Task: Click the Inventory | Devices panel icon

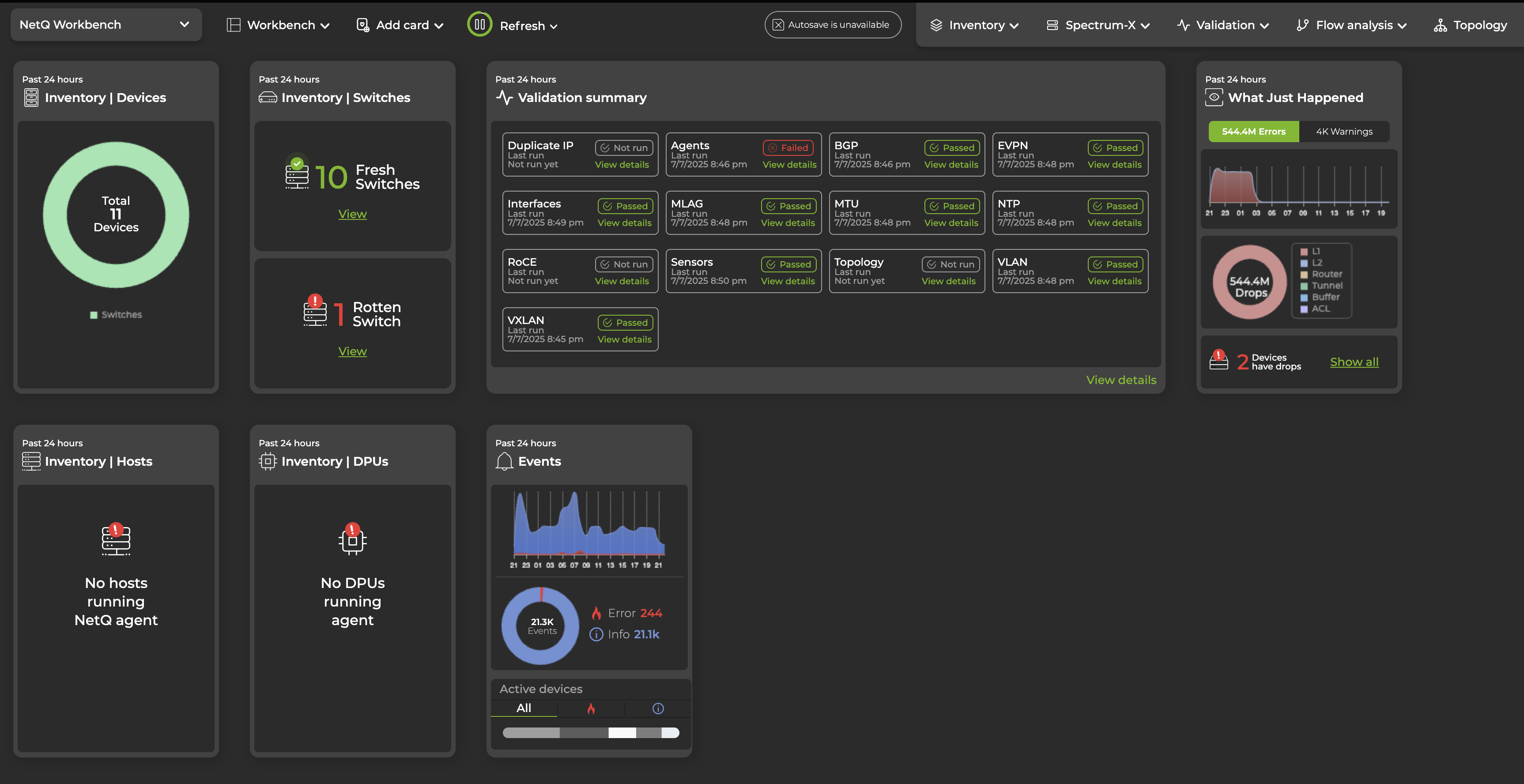Action: [31, 97]
